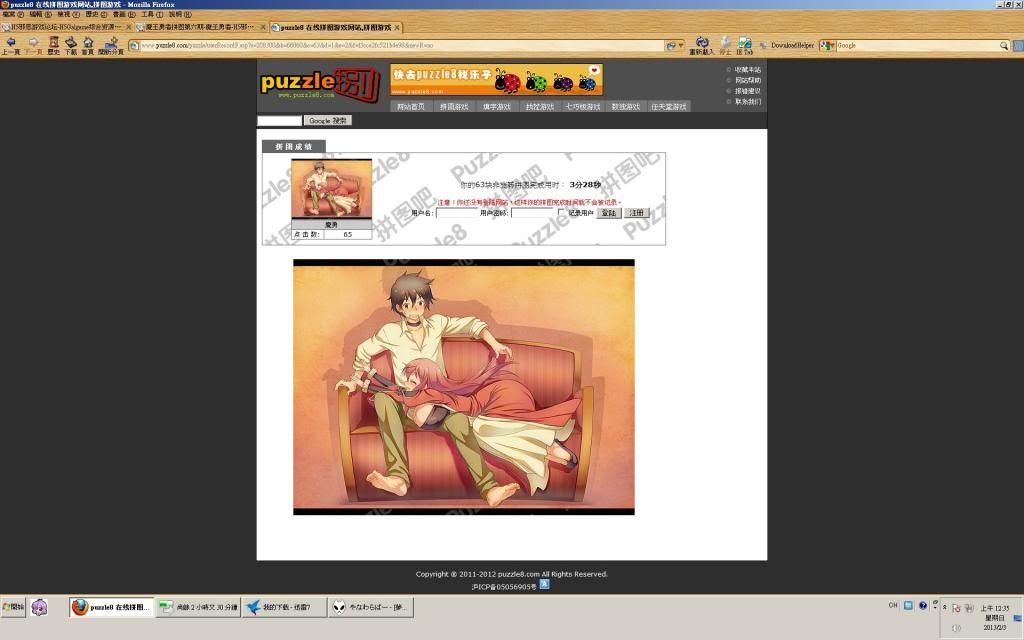Open the 网站首页 site navigation tab
This screenshot has height=640, width=1024.
pyautogui.click(x=411, y=106)
